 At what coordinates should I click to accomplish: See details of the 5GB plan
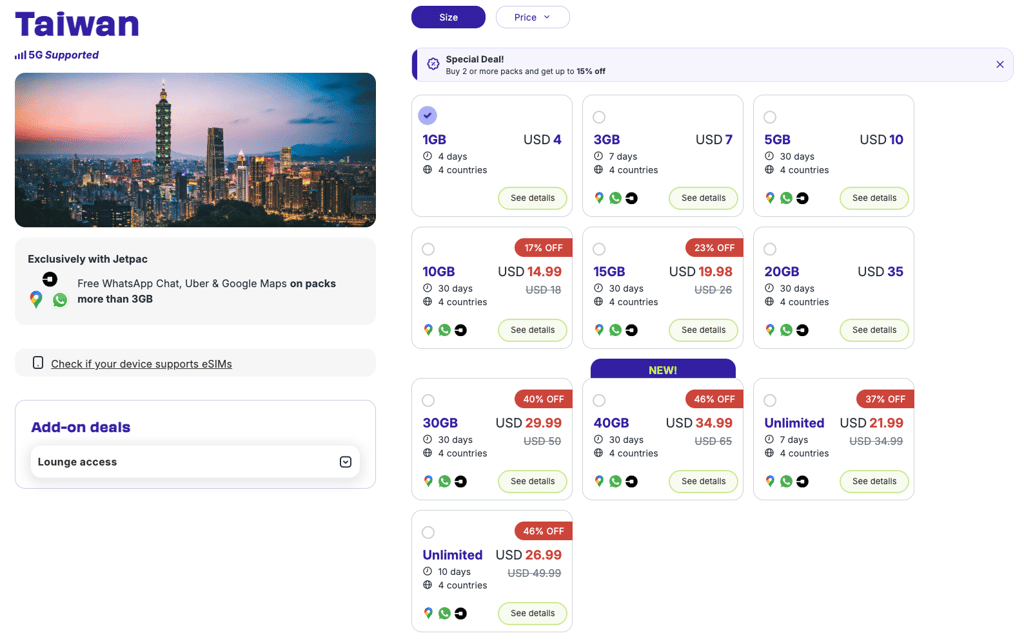(874, 198)
